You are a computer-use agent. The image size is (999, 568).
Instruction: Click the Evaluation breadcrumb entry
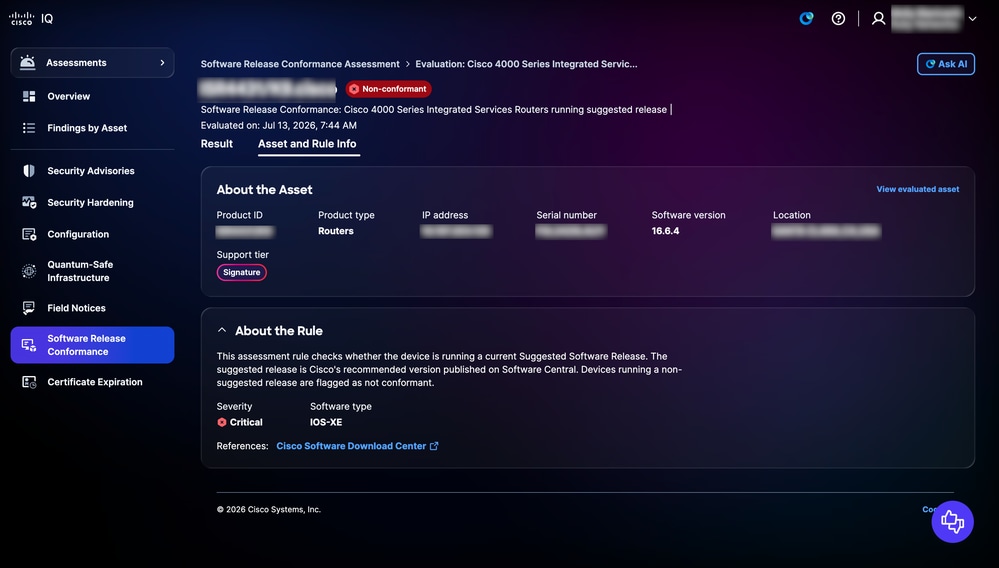[526, 64]
